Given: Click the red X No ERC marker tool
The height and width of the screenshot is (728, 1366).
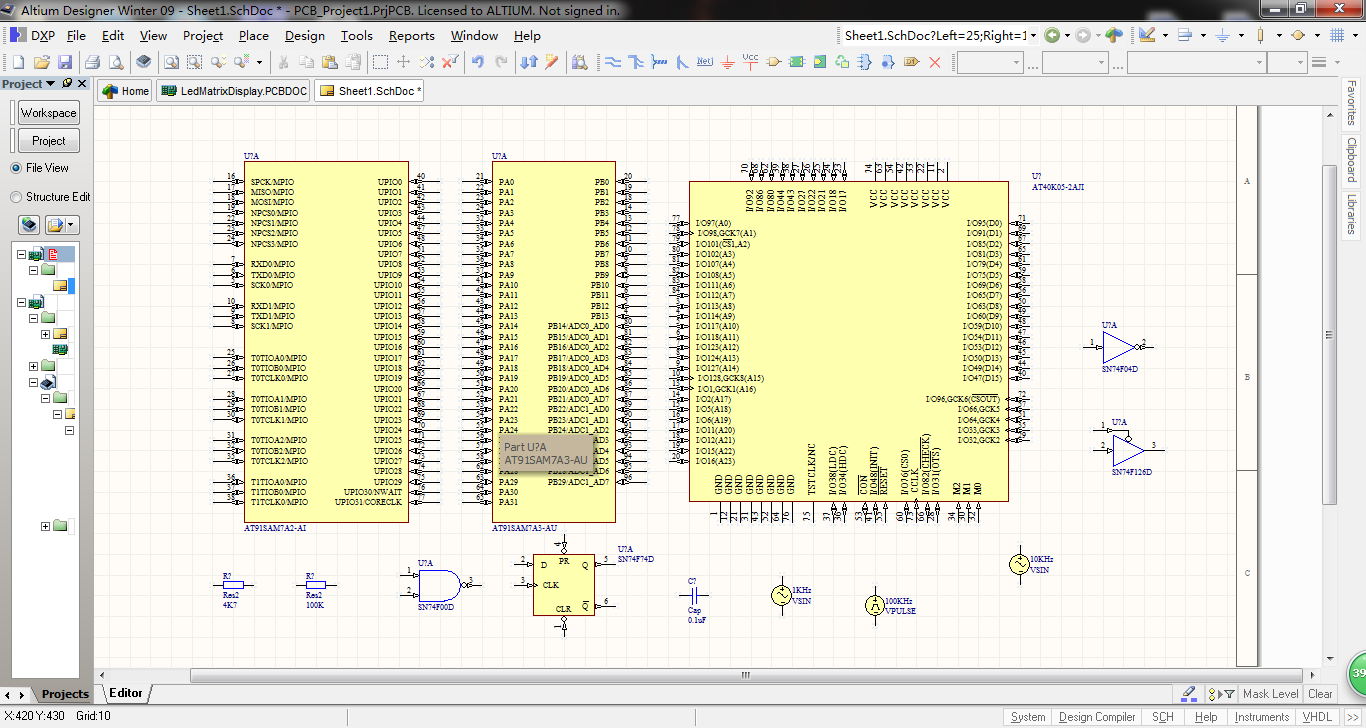Looking at the screenshot, I should click(x=935, y=62).
